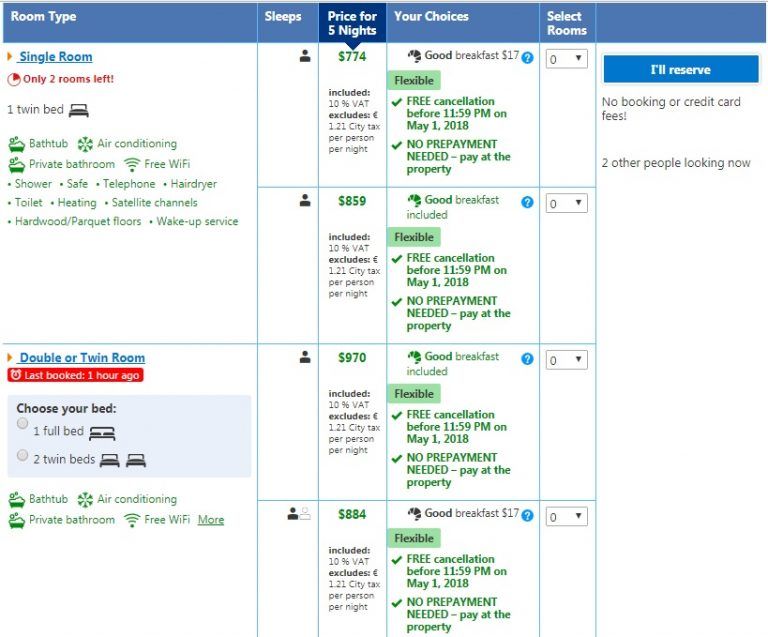Click the Flexible badge in $774 row

tap(414, 80)
